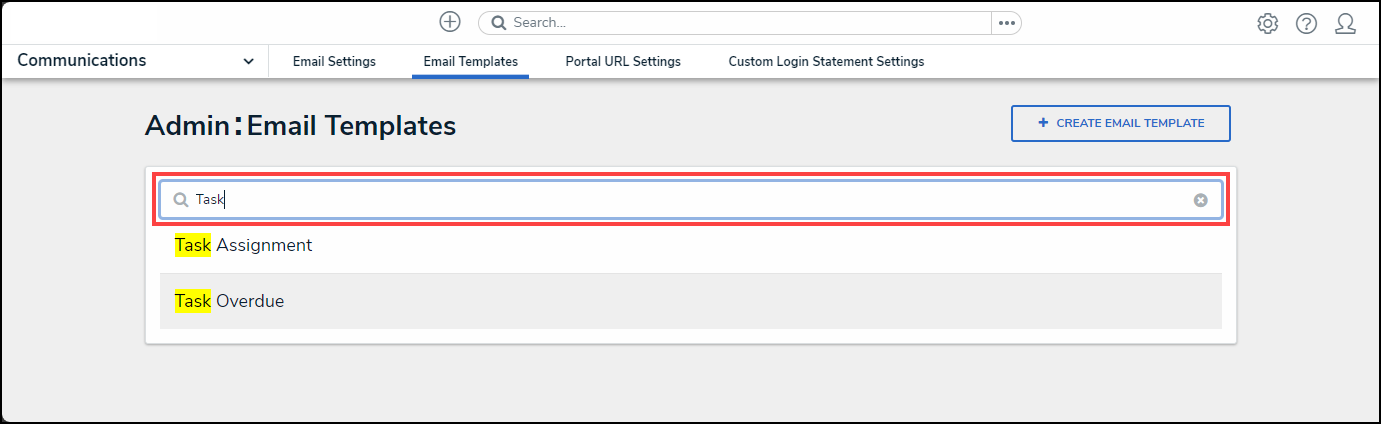Open the Task Assignment template
This screenshot has height=424, width=1381.
(x=244, y=245)
